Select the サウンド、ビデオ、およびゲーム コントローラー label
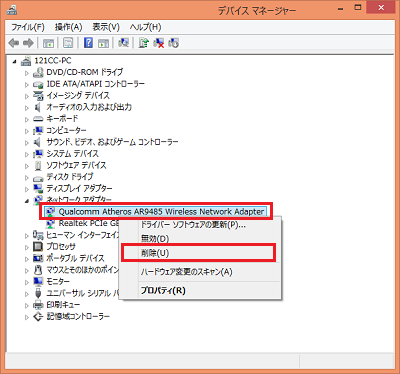Viewport: 400px width, 374px height. 112,142
